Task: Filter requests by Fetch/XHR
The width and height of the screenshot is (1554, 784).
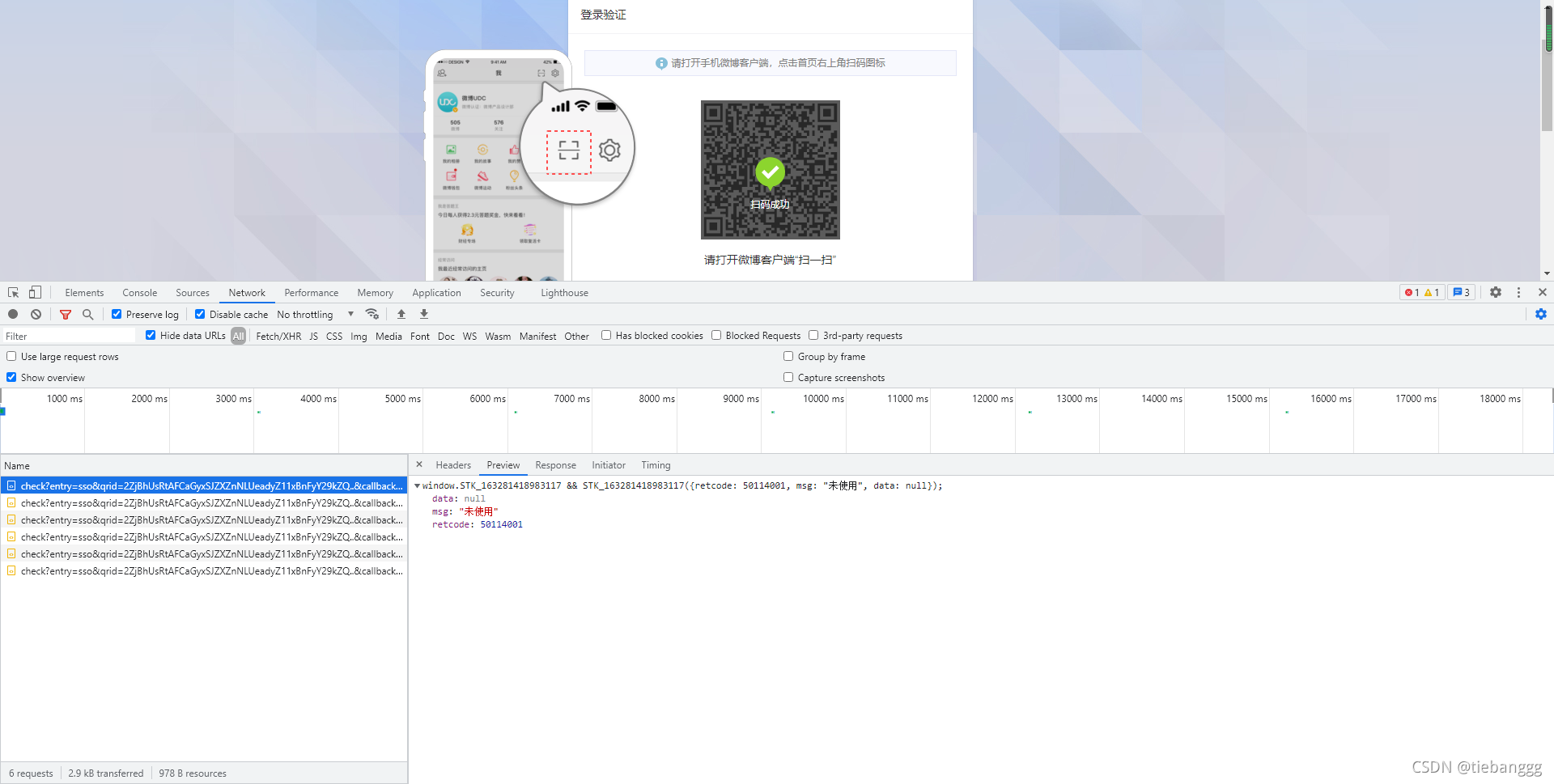Action: (x=278, y=337)
